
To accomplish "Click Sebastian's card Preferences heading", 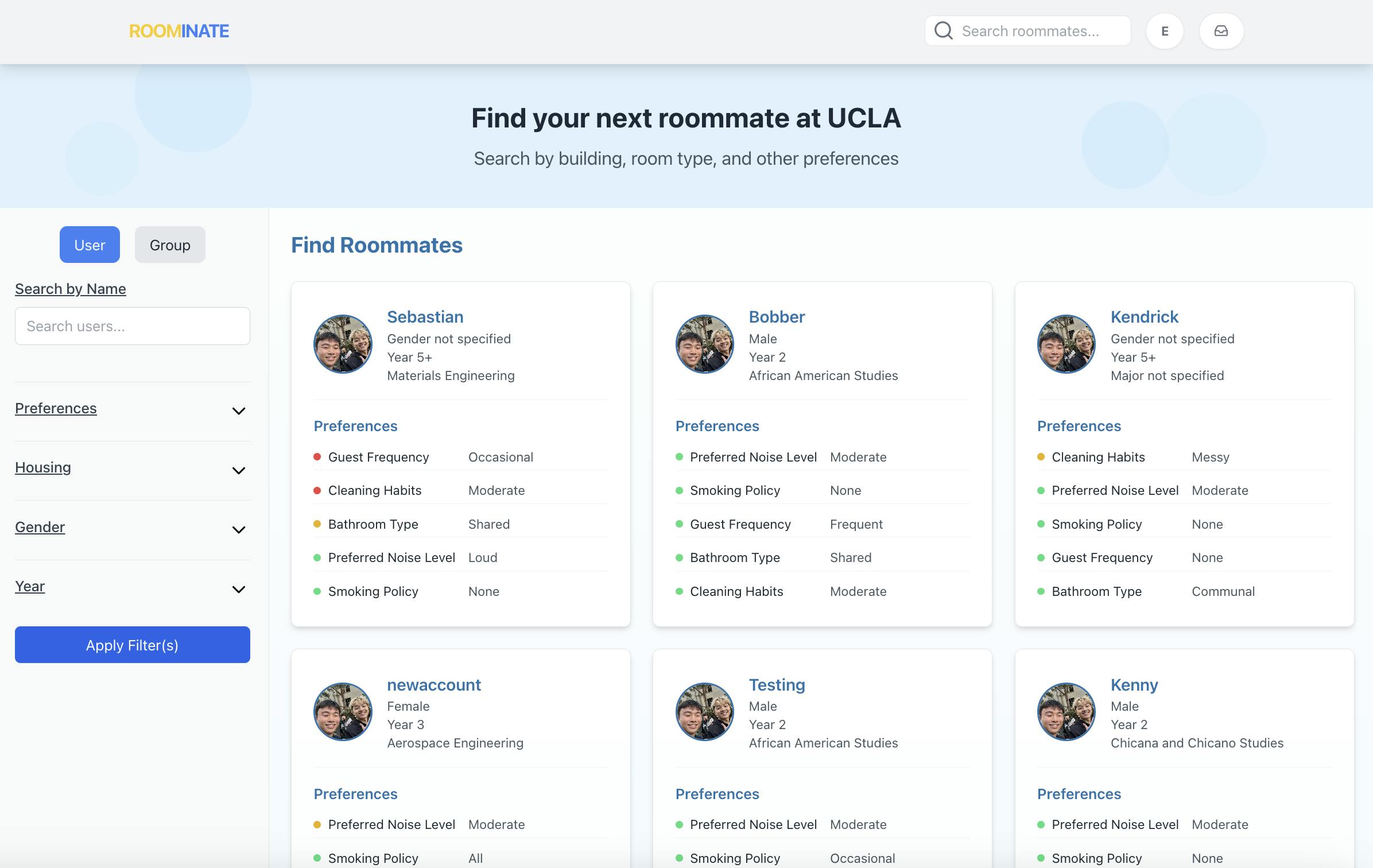I will click(x=355, y=426).
